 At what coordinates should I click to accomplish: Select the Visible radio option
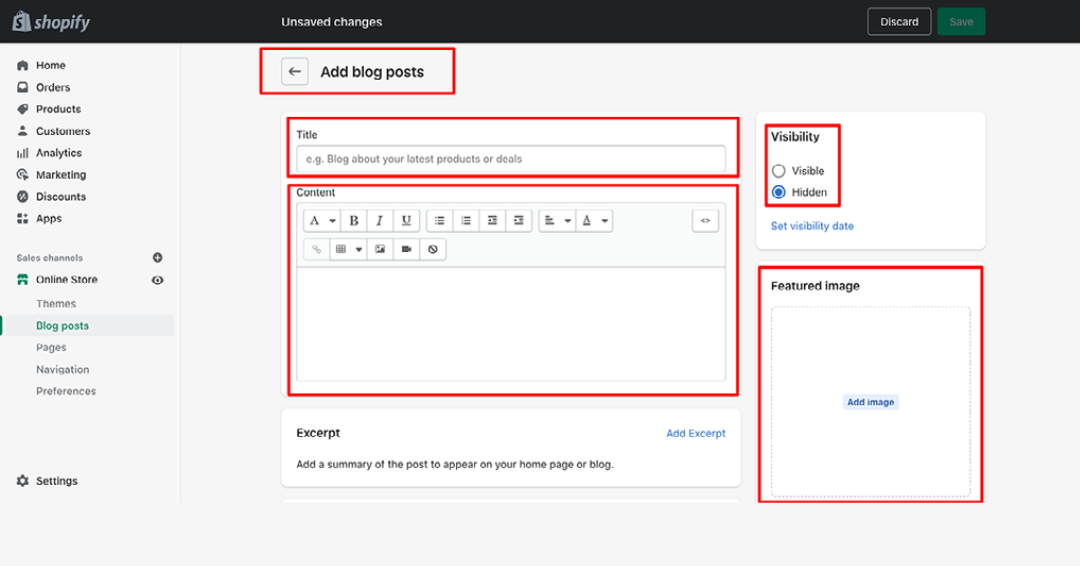[x=778, y=171]
